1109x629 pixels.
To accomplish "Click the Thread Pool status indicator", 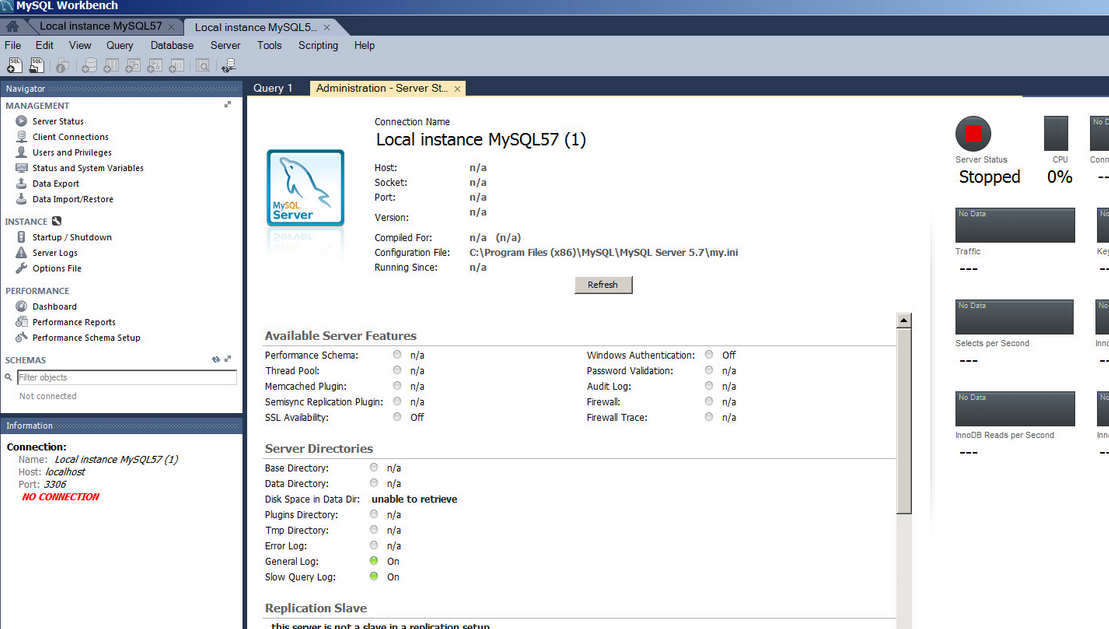I will coord(397,370).
